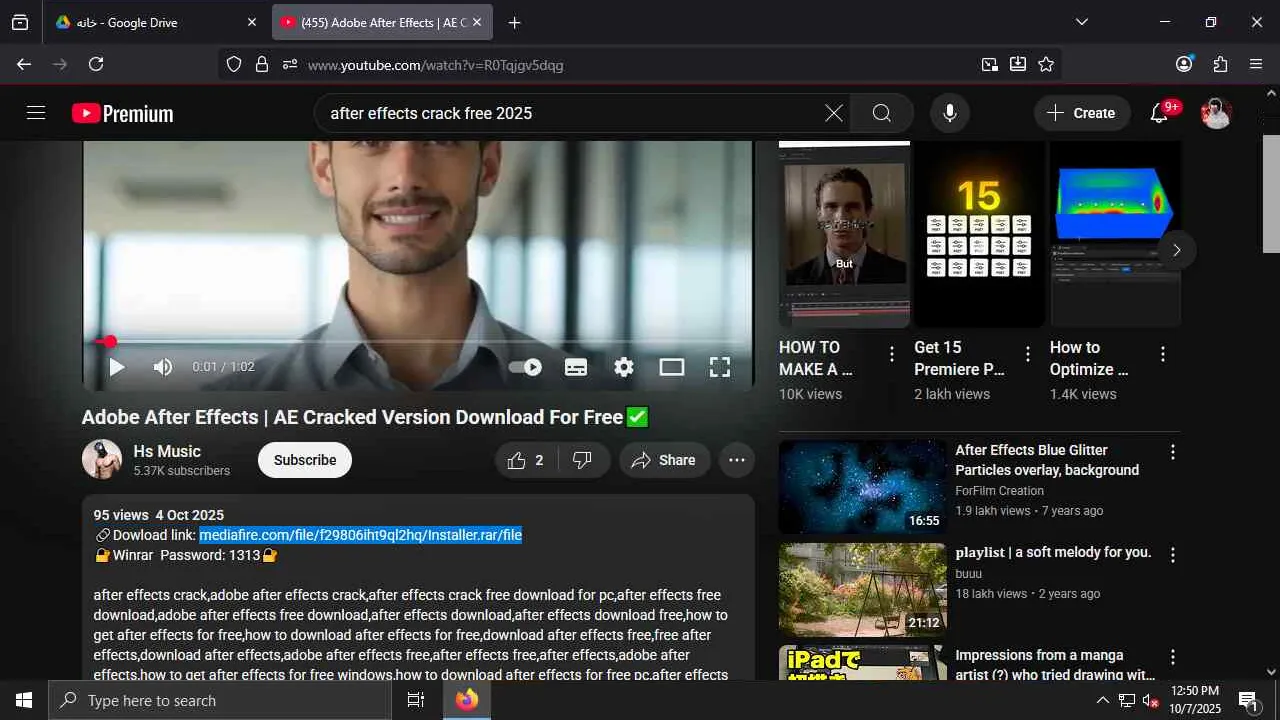Dislike the video
The width and height of the screenshot is (1280, 720).
(x=583, y=460)
